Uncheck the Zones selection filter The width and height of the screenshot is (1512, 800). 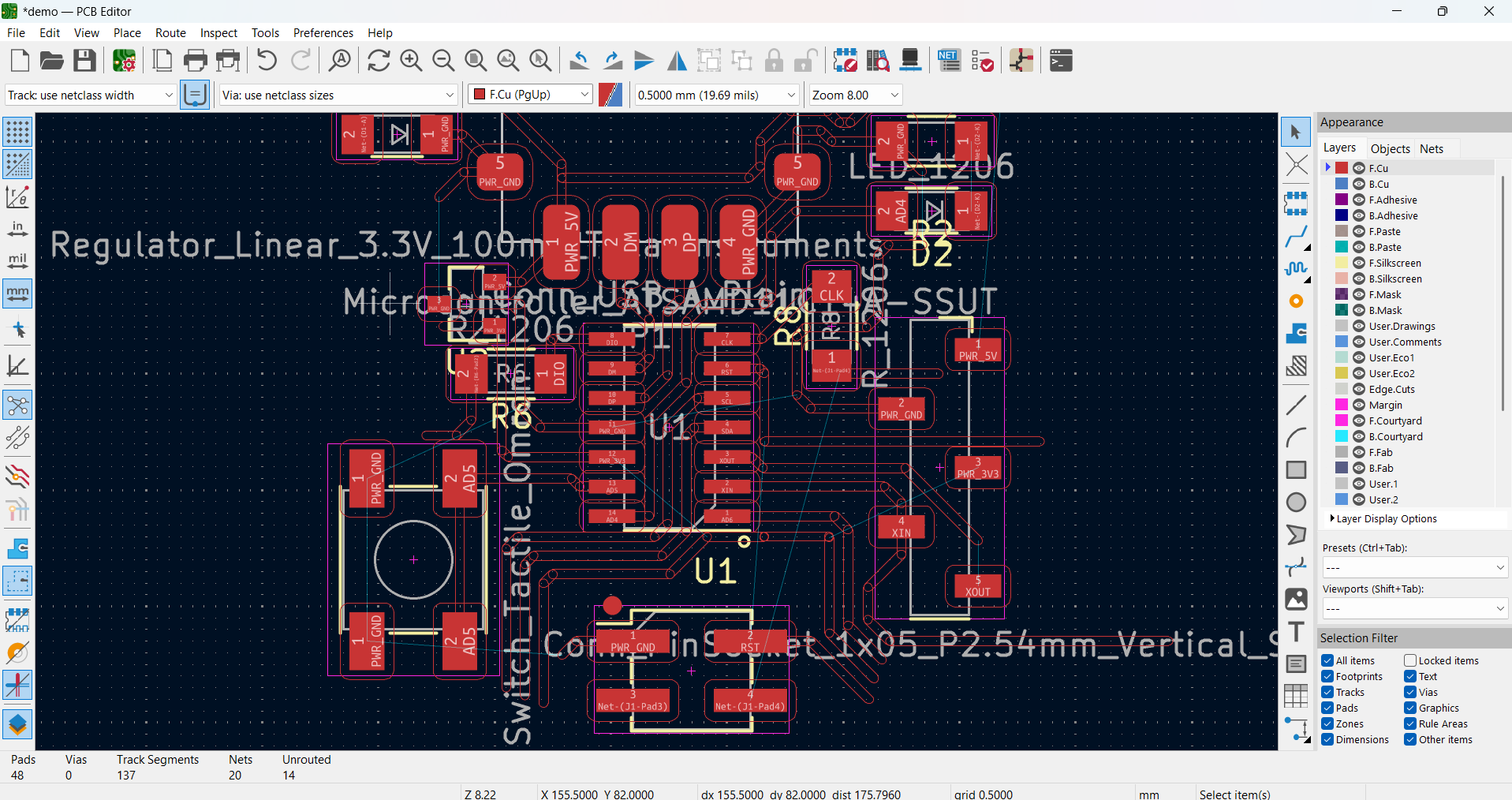[x=1327, y=723]
